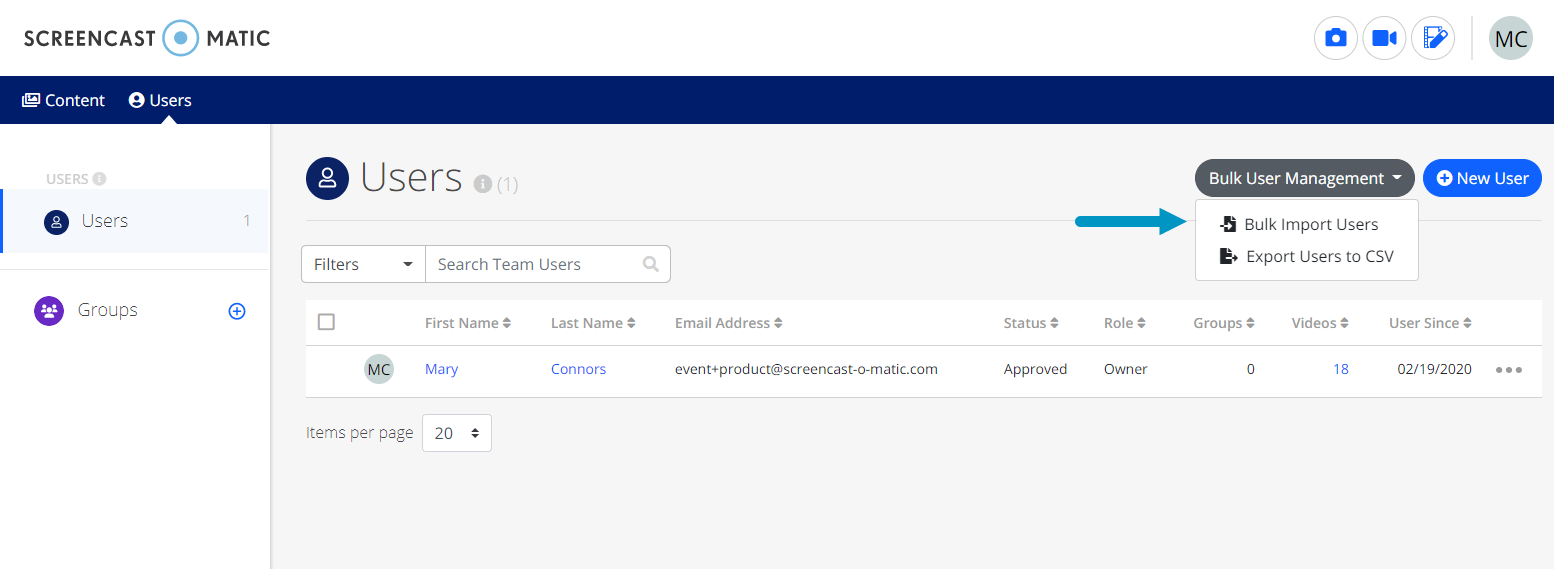1554x569 pixels.
Task: Sort by Groups column
Action: [x=1224, y=323]
